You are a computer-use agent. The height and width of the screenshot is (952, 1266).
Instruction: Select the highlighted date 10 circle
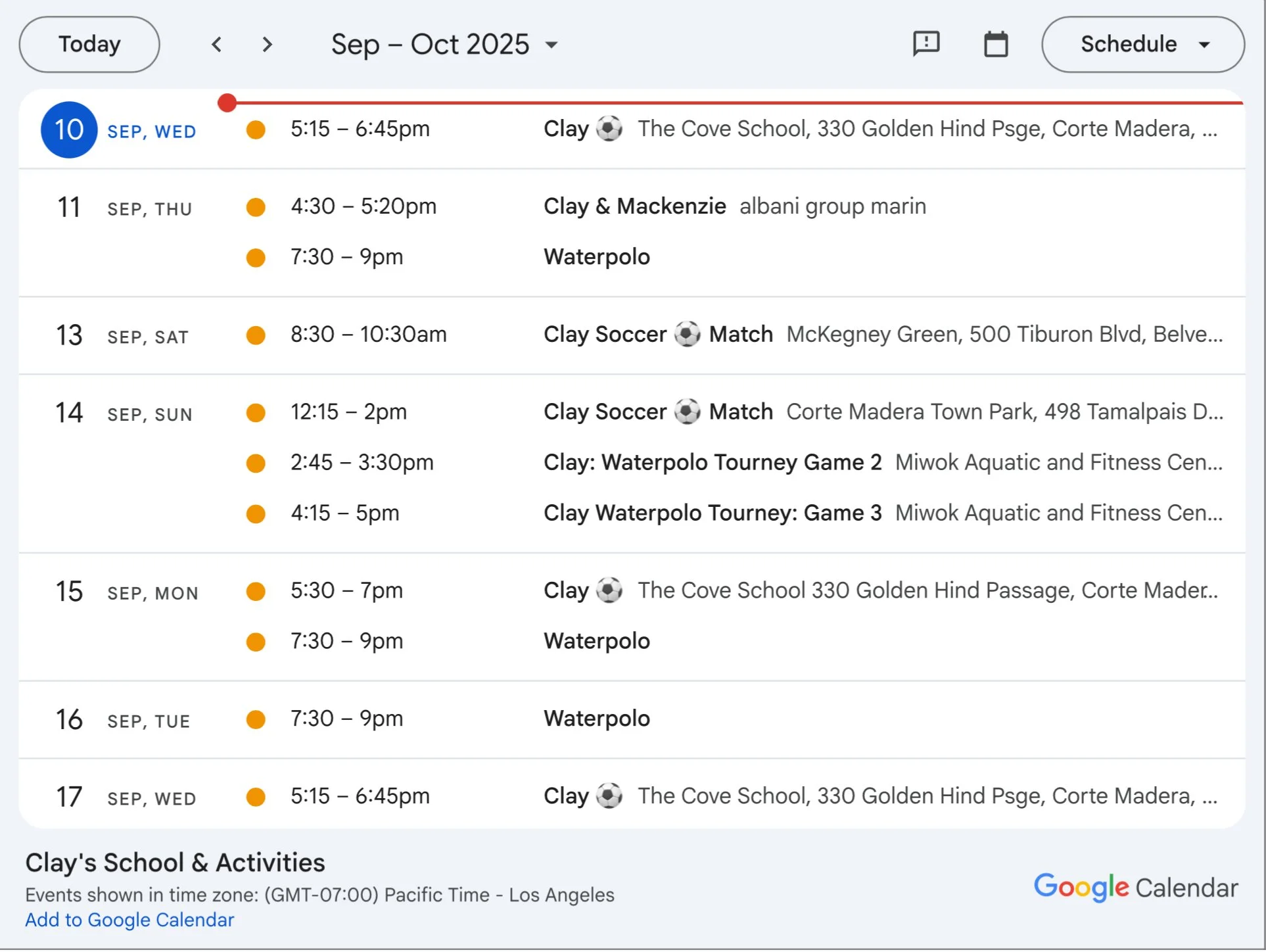point(69,130)
